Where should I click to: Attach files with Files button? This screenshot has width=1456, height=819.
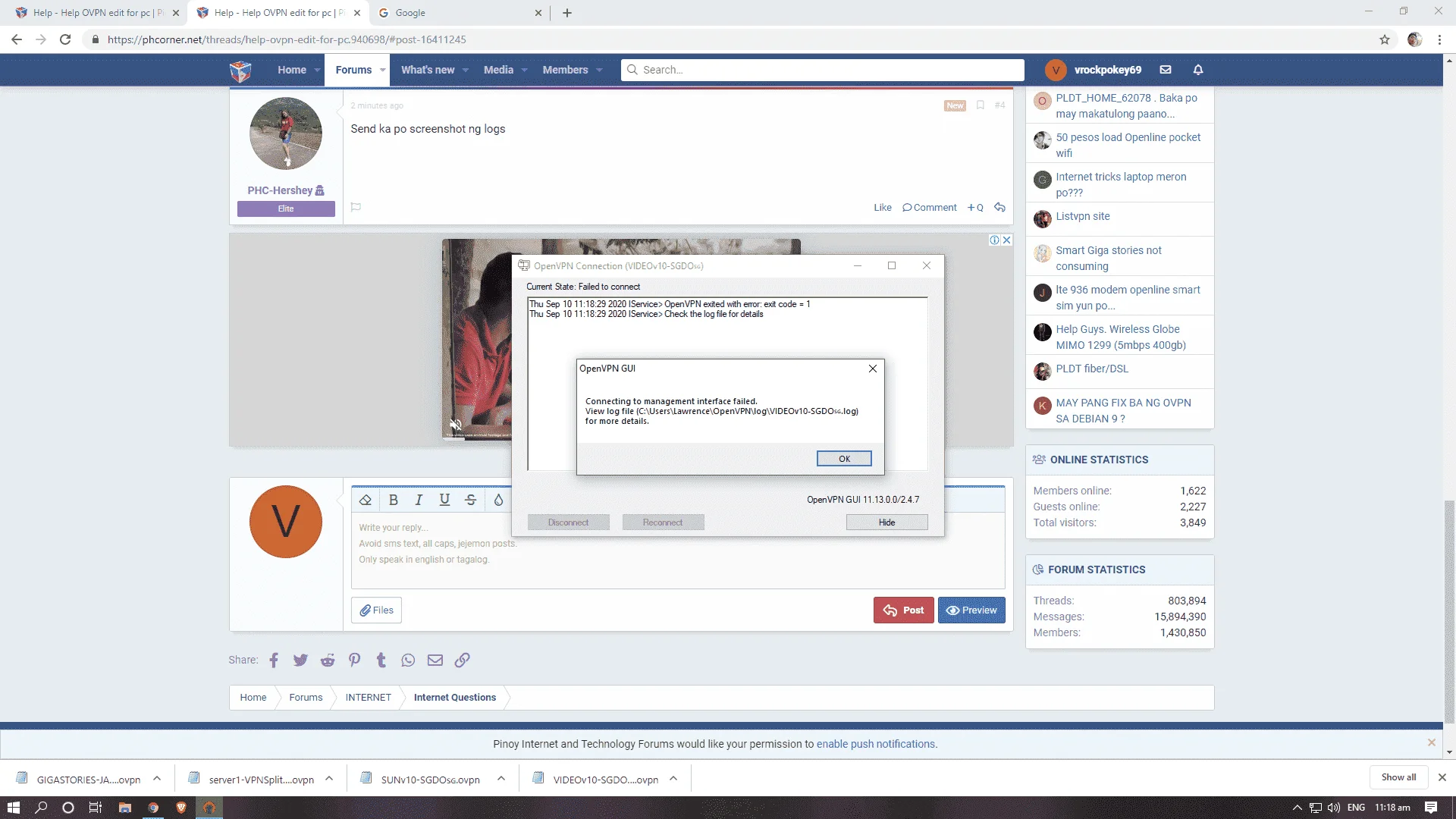pos(376,610)
